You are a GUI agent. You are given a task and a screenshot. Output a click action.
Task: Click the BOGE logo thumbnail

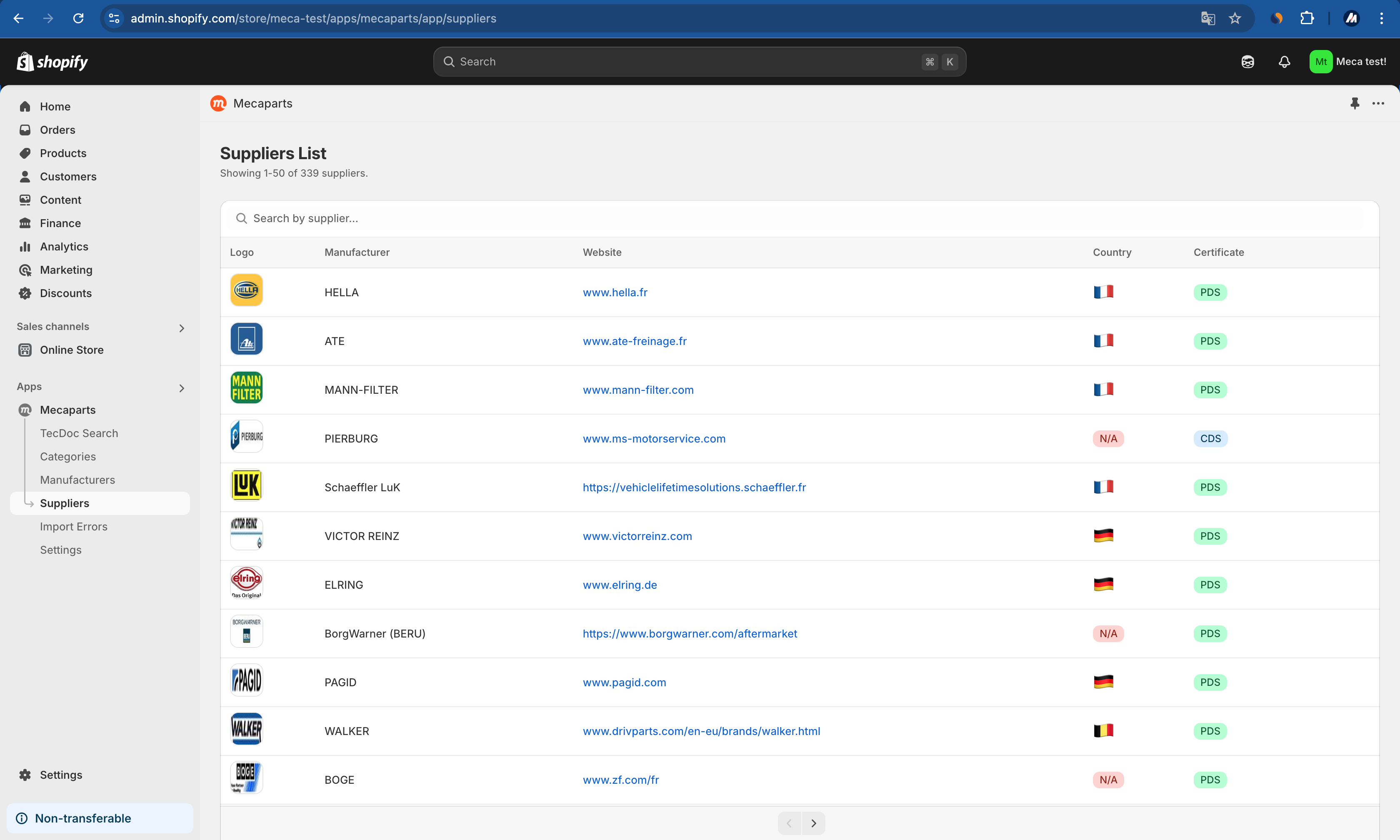tap(246, 777)
